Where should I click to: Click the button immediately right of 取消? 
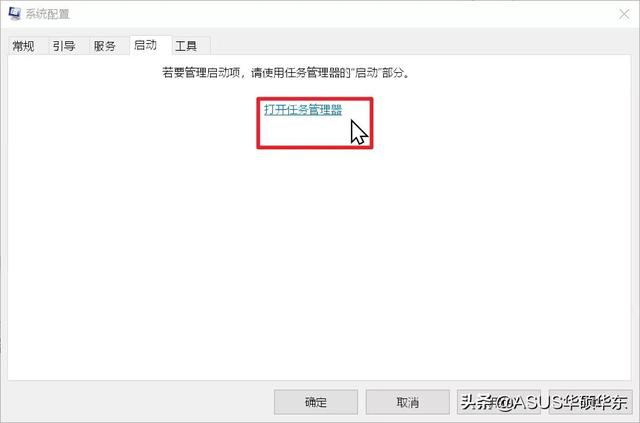point(499,402)
